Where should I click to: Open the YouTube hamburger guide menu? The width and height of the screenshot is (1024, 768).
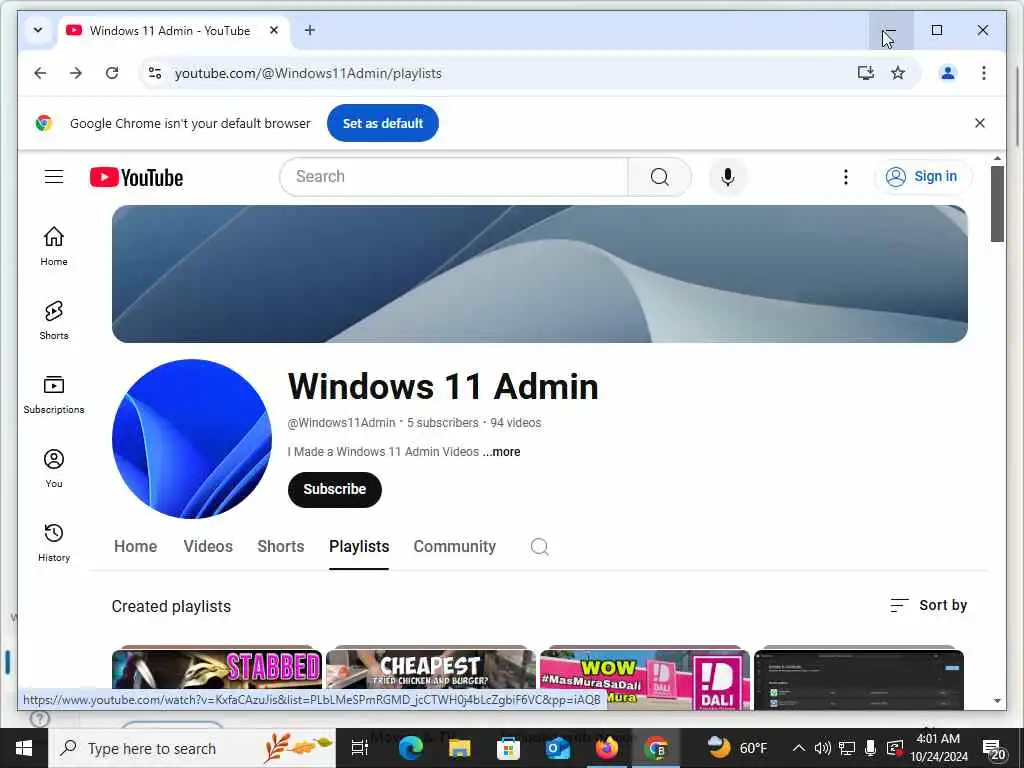[54, 177]
